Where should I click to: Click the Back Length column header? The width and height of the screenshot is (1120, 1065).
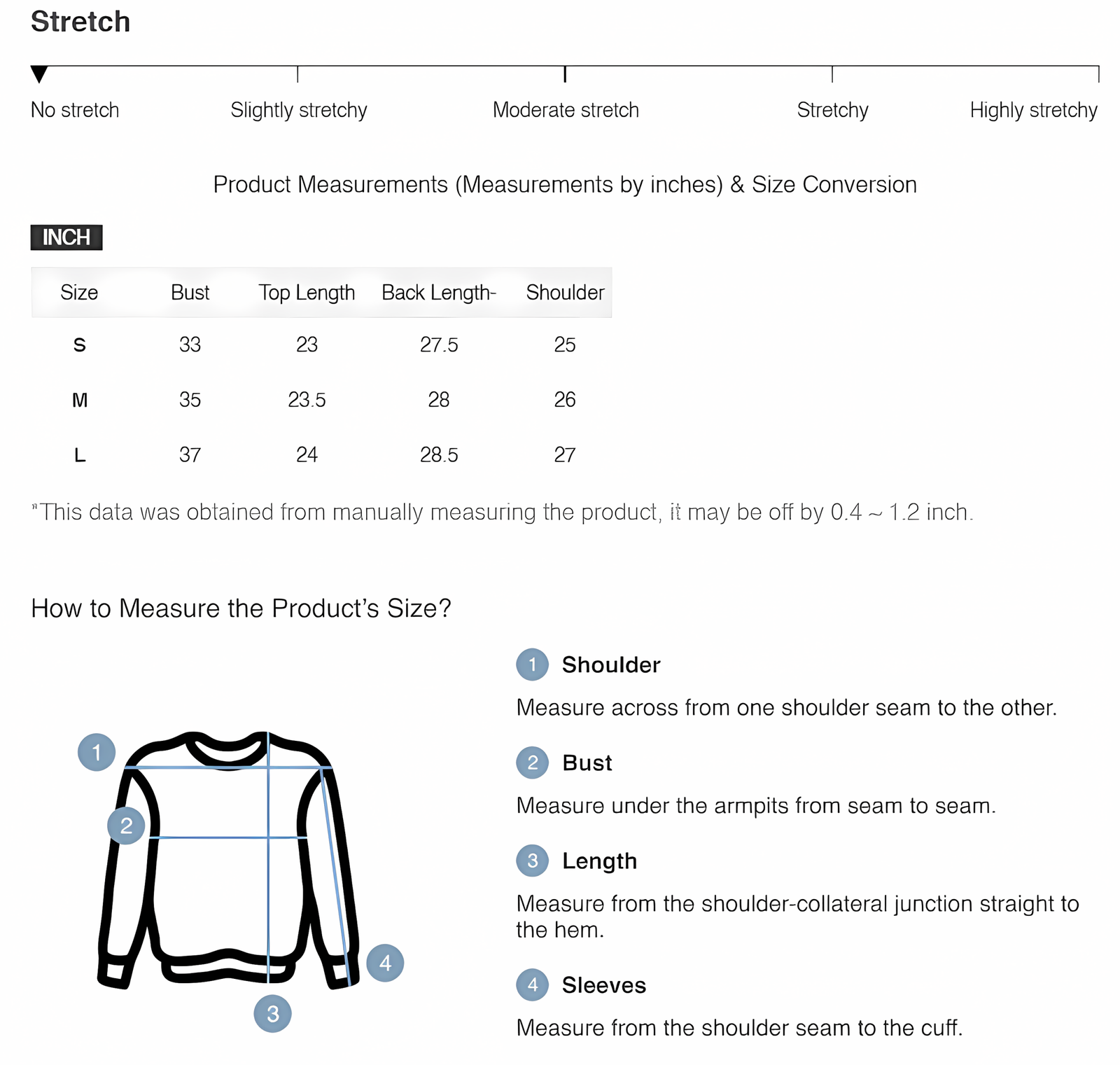(x=439, y=293)
